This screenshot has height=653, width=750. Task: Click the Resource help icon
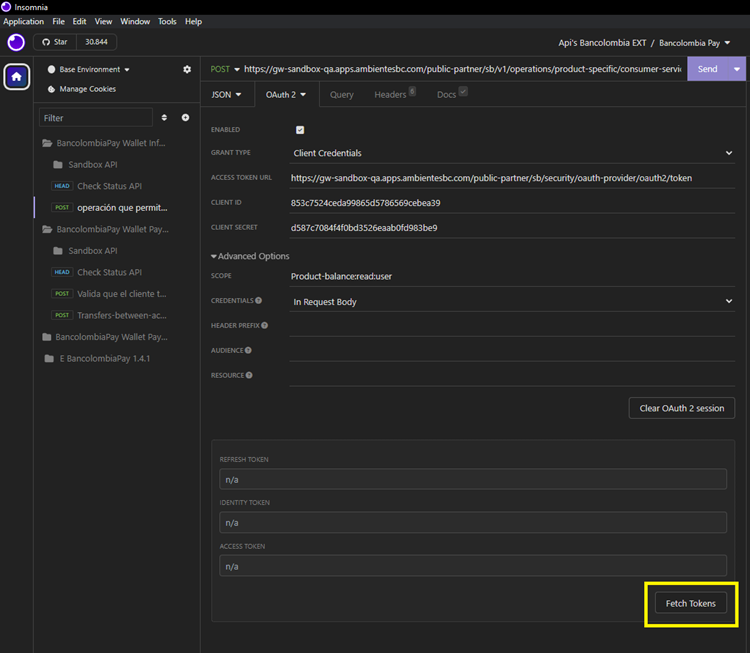click(249, 375)
